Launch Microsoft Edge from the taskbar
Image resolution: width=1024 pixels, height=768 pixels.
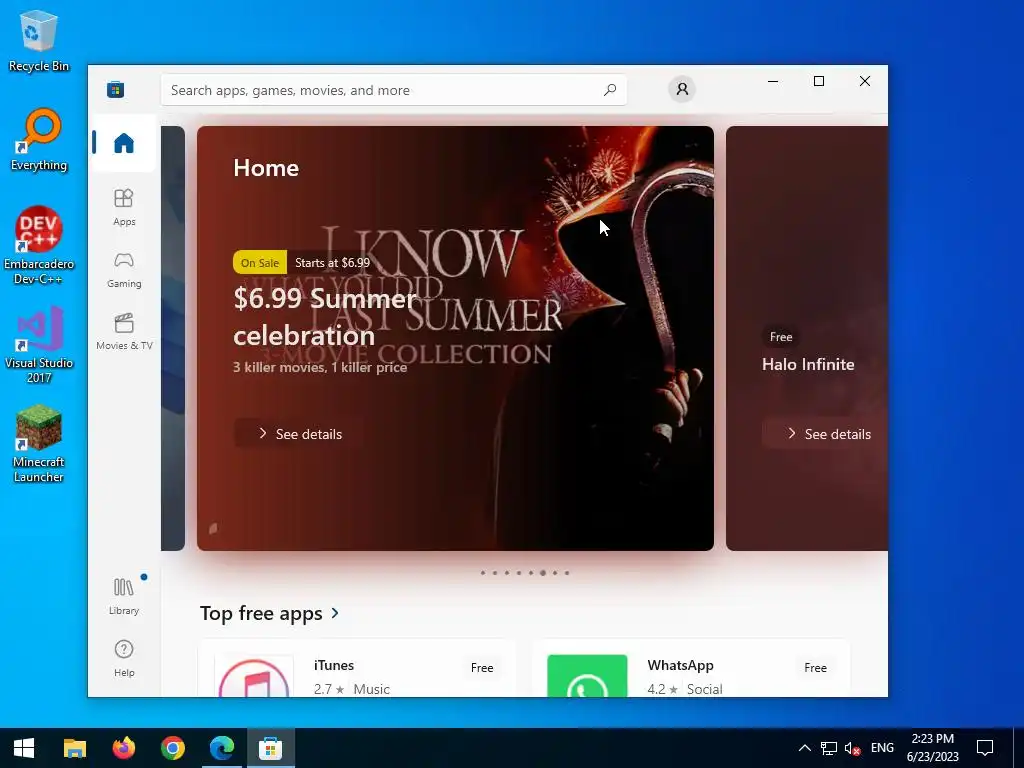point(221,748)
